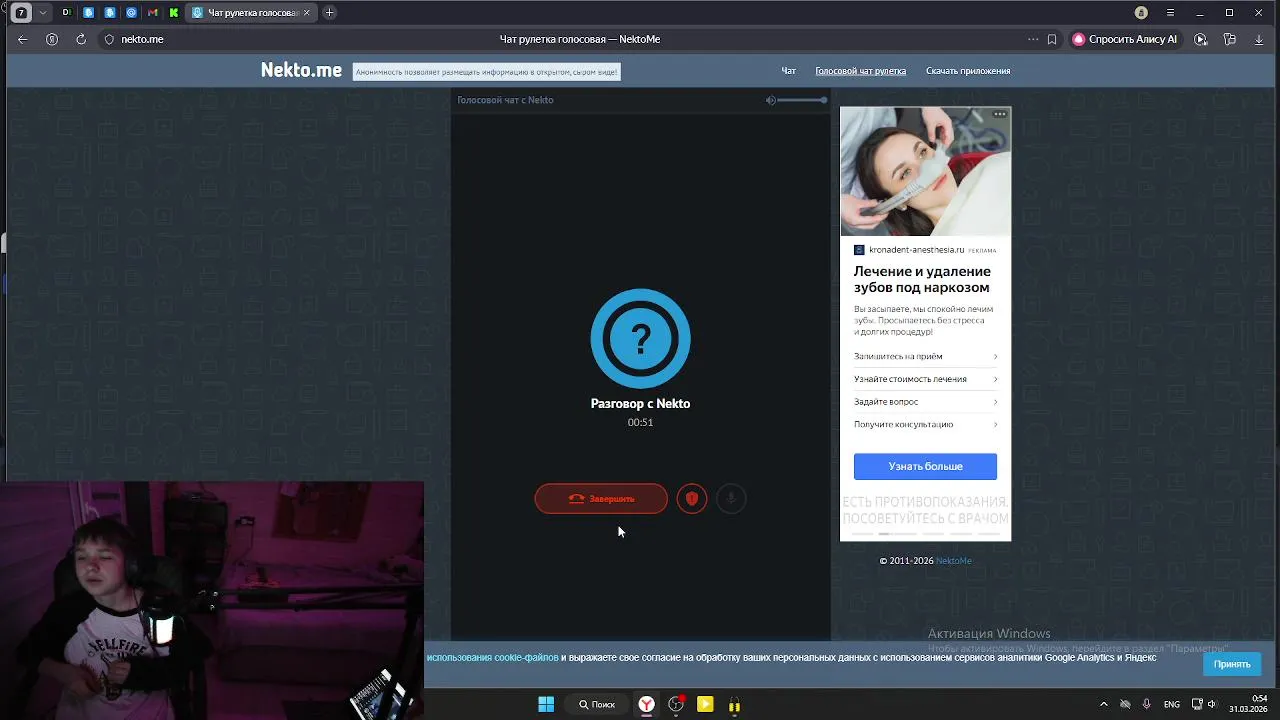1280x720 pixels.
Task: Switch to the D pinned tab
Action: (66, 13)
